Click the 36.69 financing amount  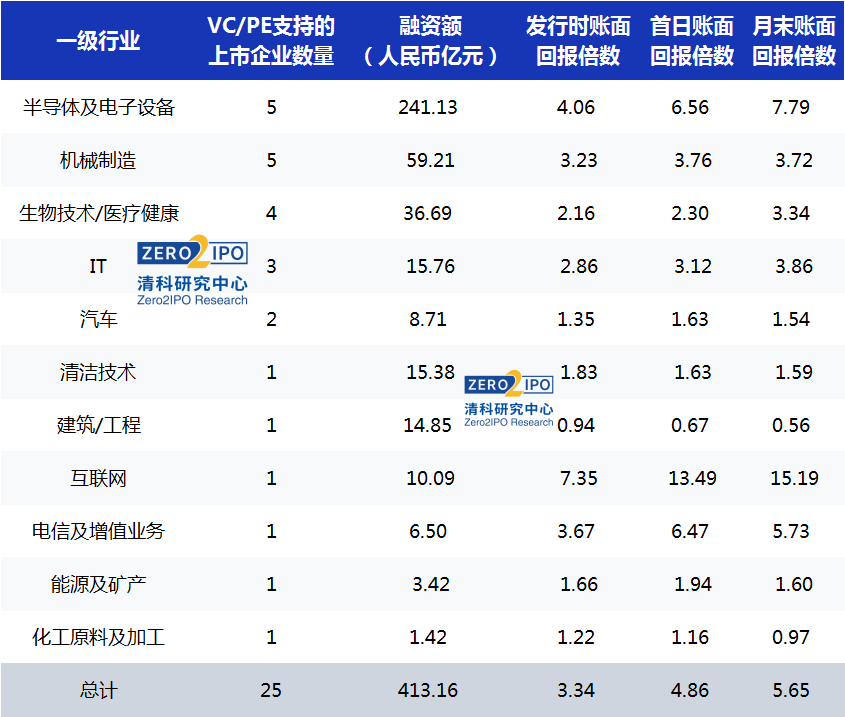point(428,213)
